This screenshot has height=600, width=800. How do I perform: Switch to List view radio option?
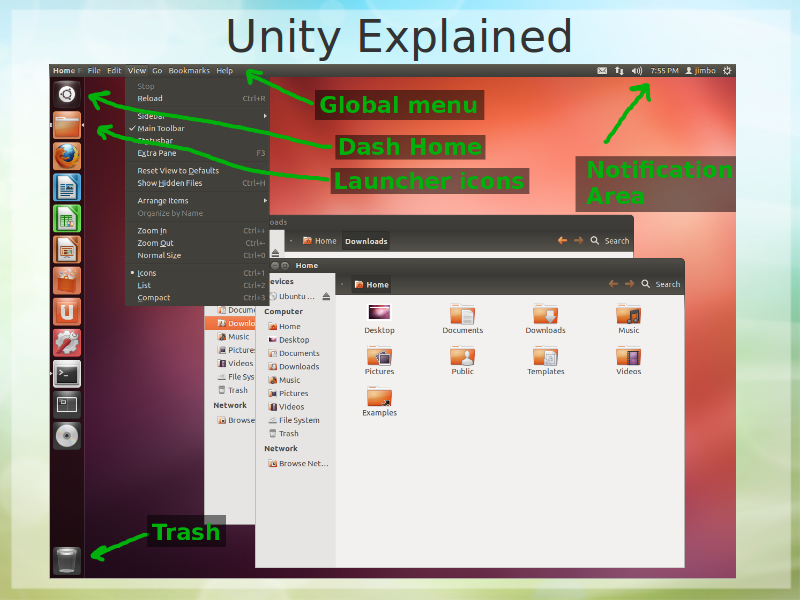(197, 285)
